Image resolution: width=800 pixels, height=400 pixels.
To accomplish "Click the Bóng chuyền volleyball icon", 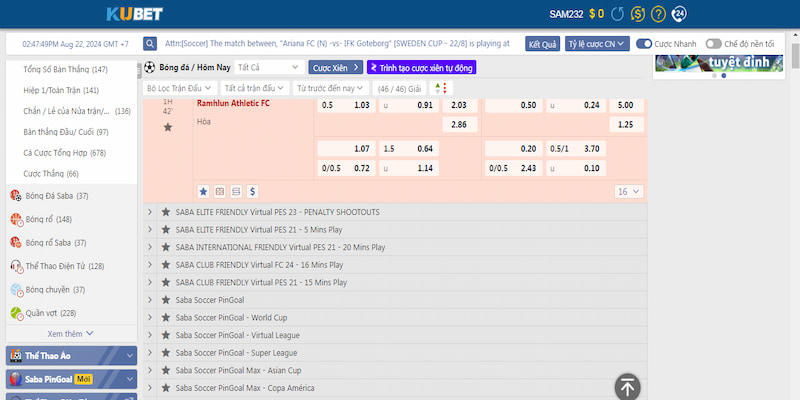I will [x=17, y=290].
